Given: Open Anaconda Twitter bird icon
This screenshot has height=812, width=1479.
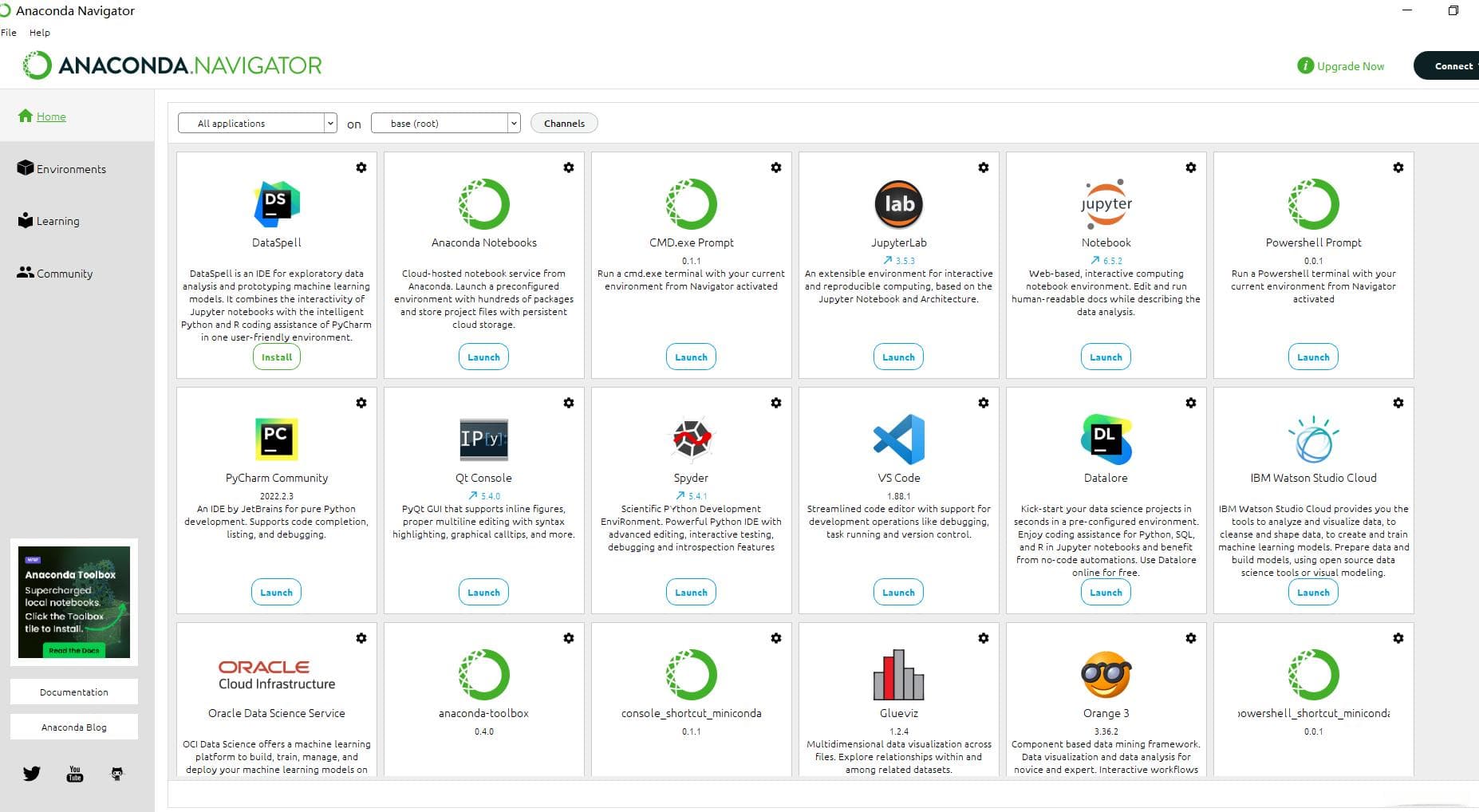Looking at the screenshot, I should point(32,774).
